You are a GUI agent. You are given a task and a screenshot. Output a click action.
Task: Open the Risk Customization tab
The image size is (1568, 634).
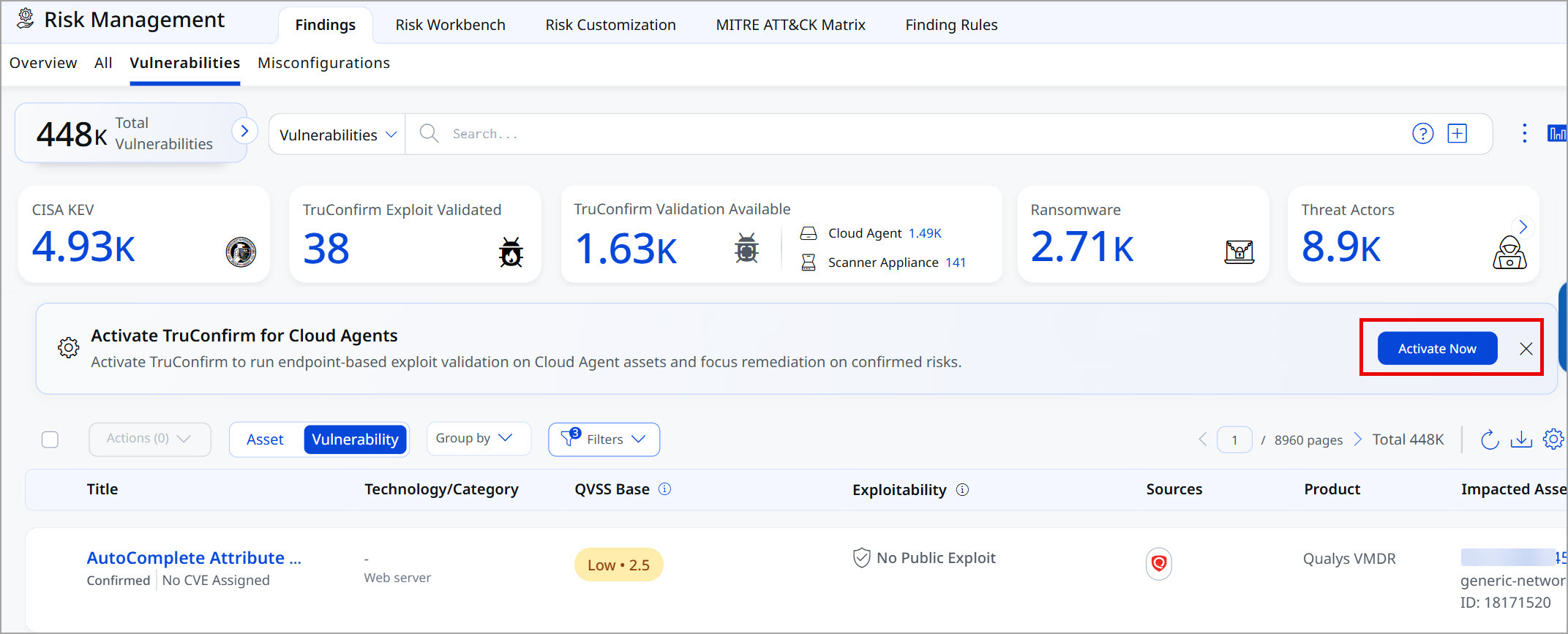[x=610, y=25]
